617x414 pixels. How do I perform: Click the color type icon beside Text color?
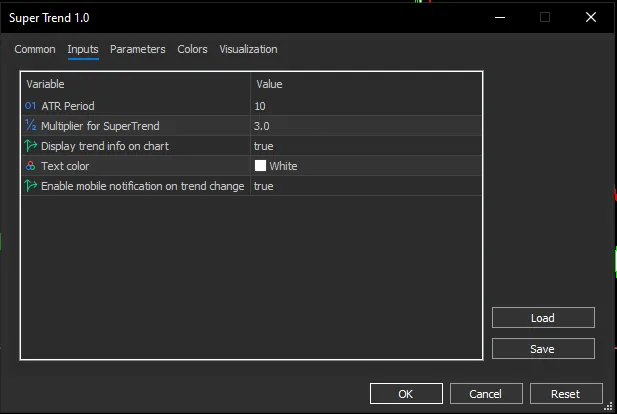(30, 166)
